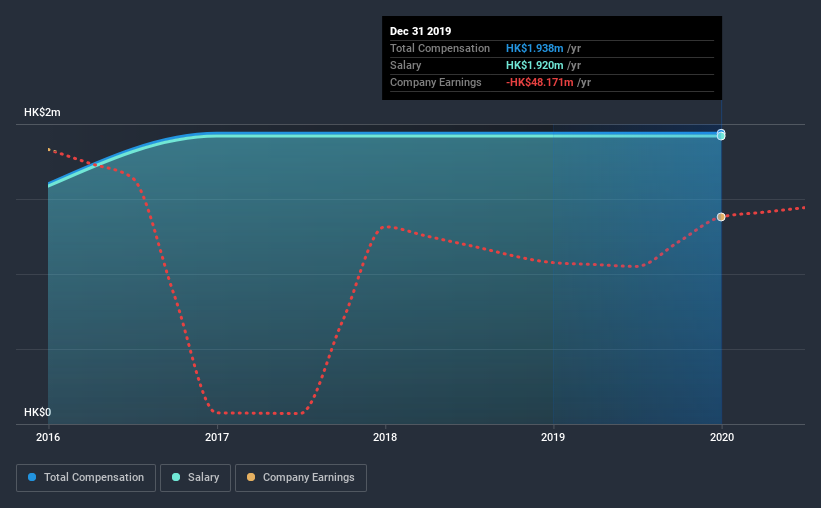Image resolution: width=821 pixels, height=508 pixels.
Task: Click the HK$0 y-axis label
Action: 38,412
